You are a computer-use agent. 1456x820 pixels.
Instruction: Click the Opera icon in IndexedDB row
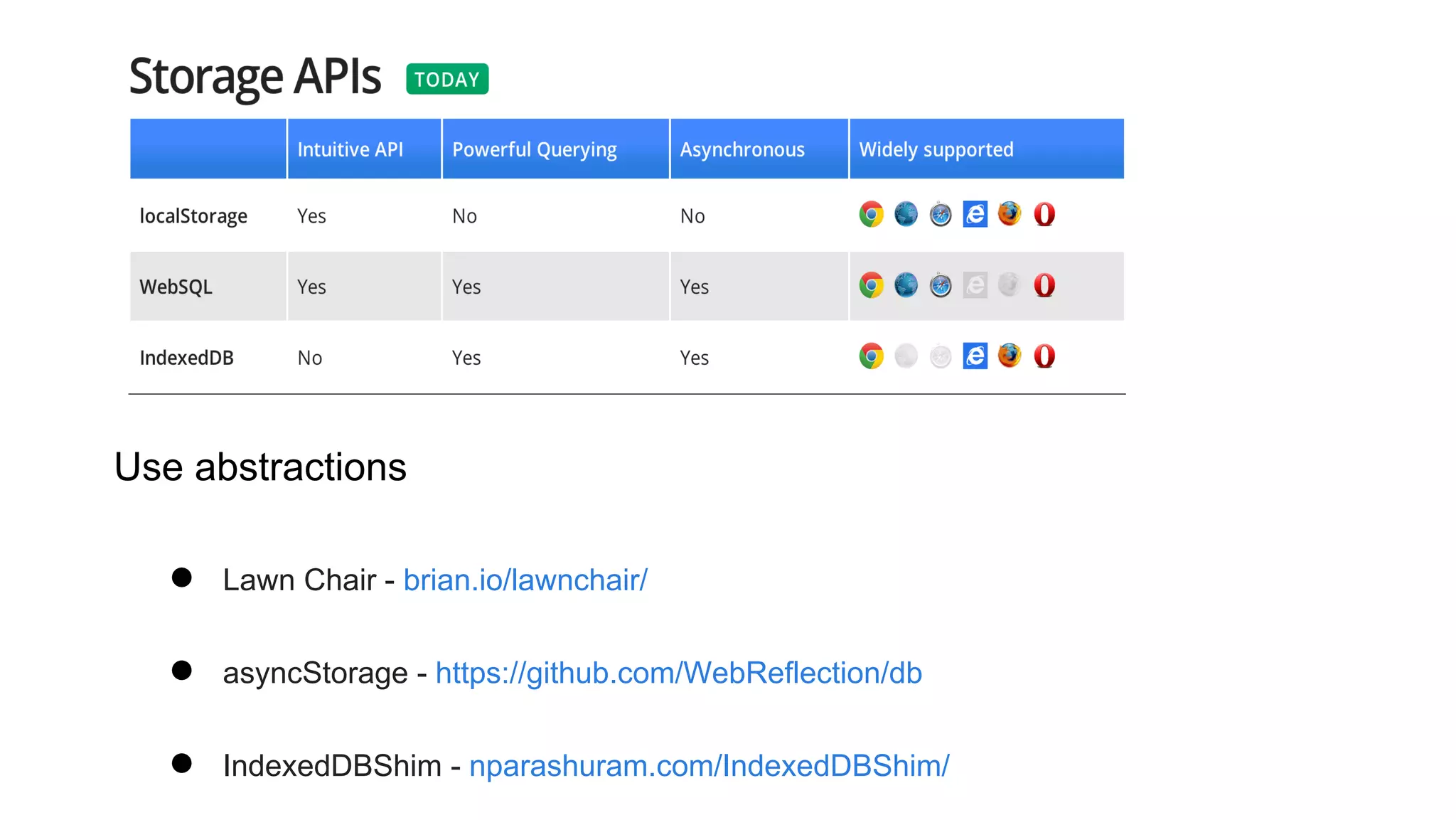pyautogui.click(x=1044, y=356)
